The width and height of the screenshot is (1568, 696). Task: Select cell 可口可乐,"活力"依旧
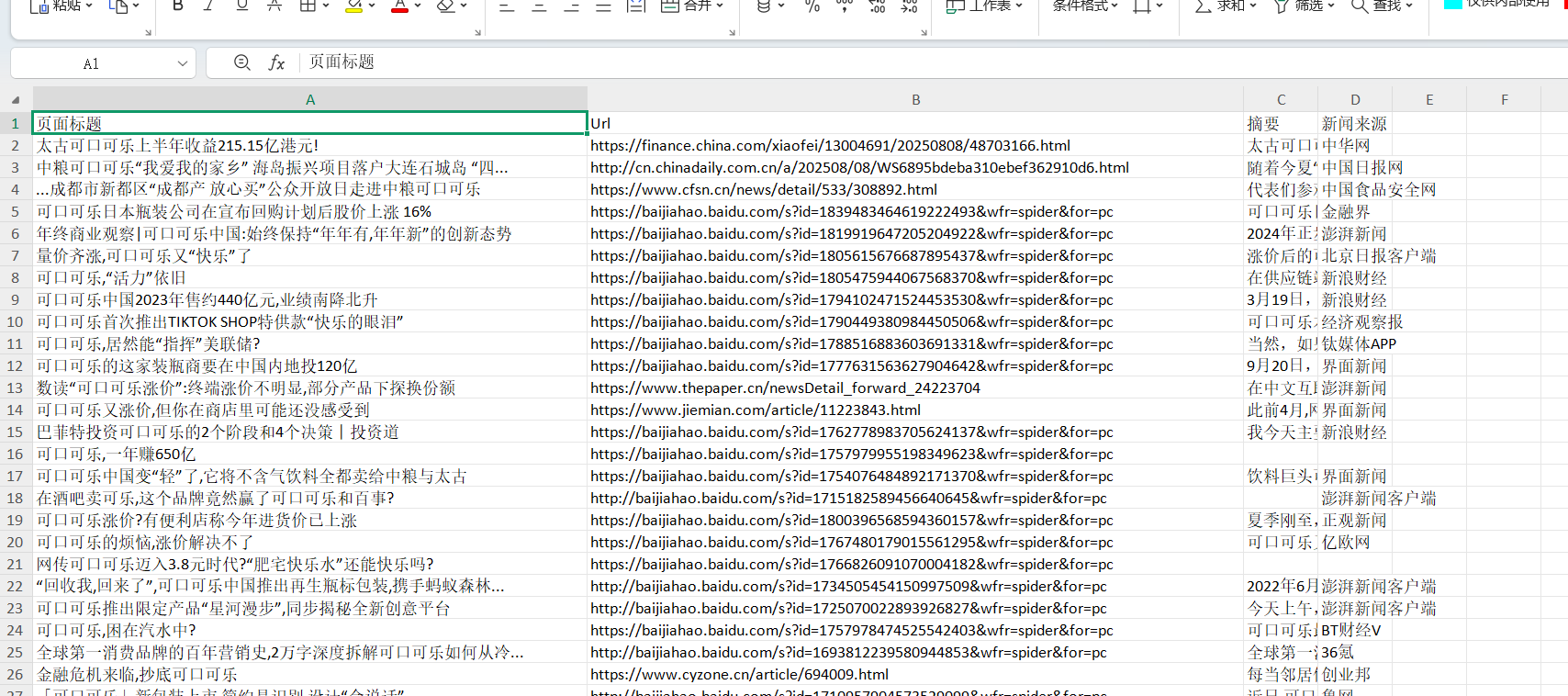tap(310, 277)
